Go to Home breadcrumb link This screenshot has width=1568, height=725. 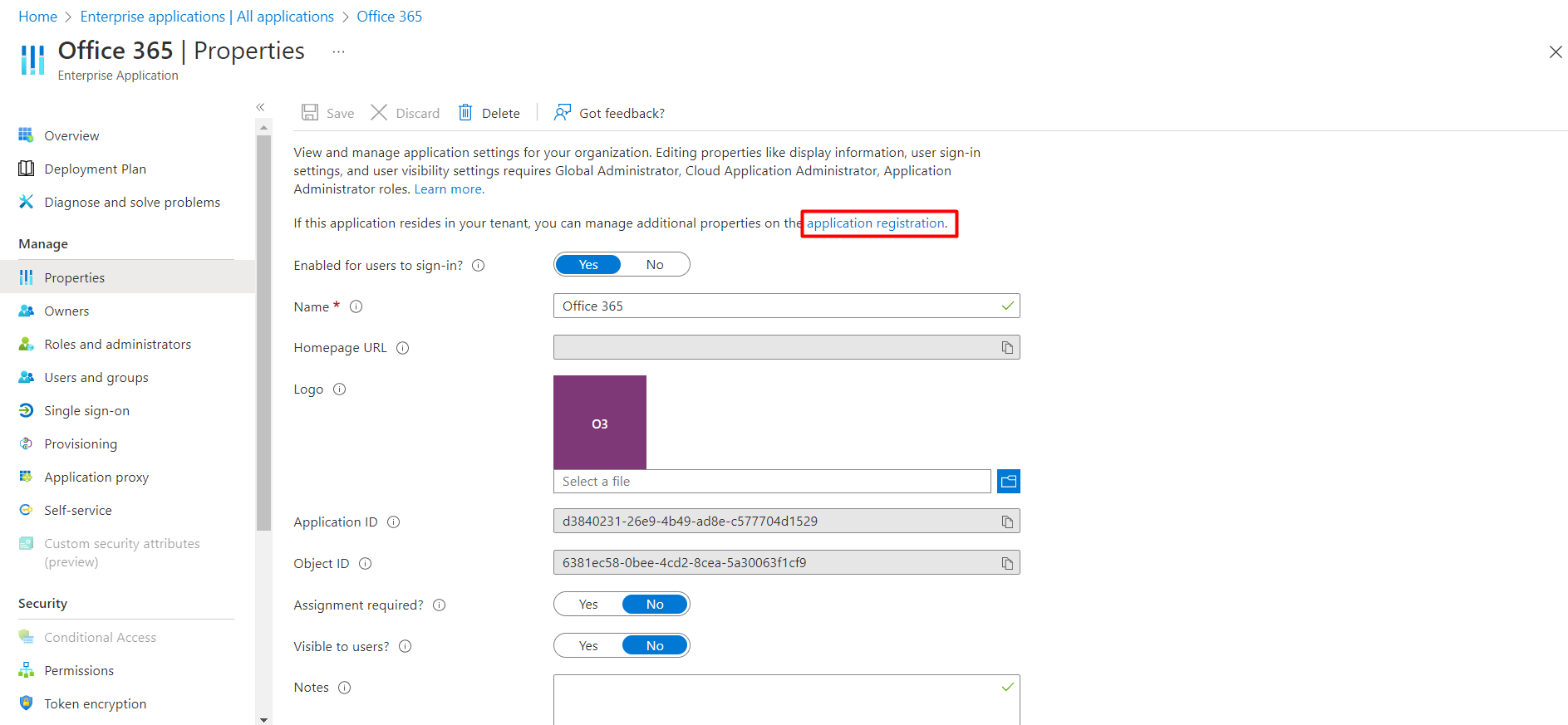[x=38, y=17]
